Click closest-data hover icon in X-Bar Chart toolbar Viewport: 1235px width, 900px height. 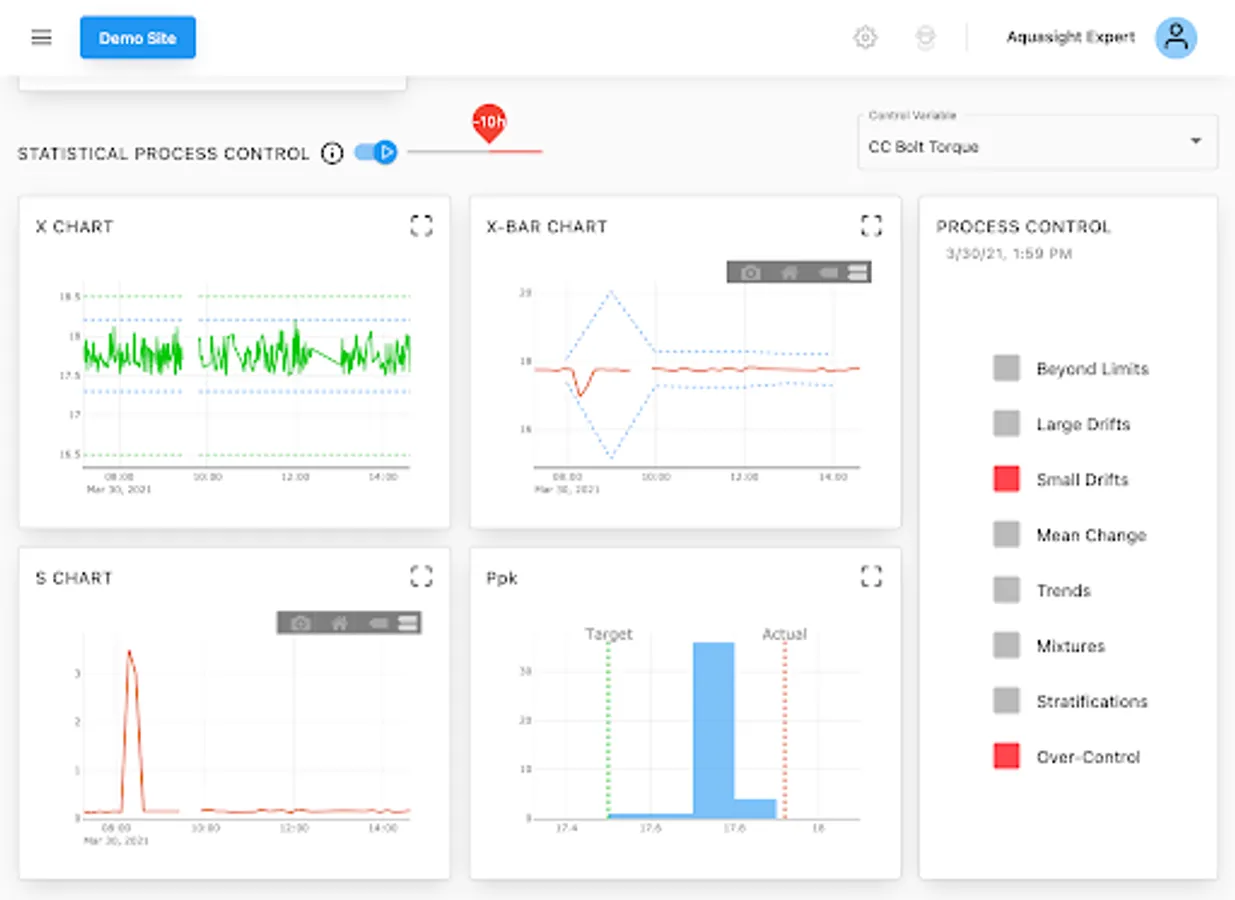827,273
